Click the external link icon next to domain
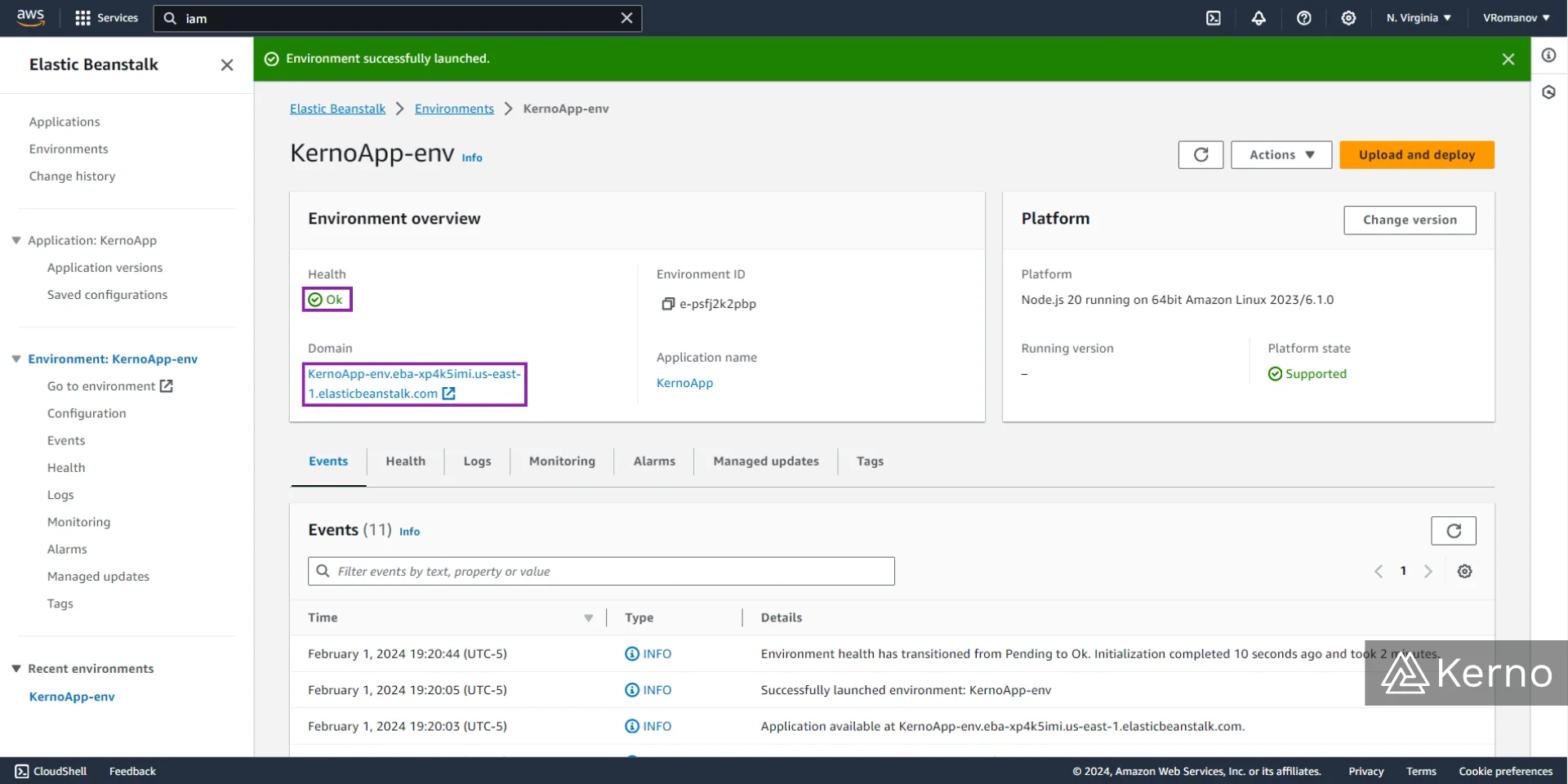The image size is (1568, 784). point(448,394)
